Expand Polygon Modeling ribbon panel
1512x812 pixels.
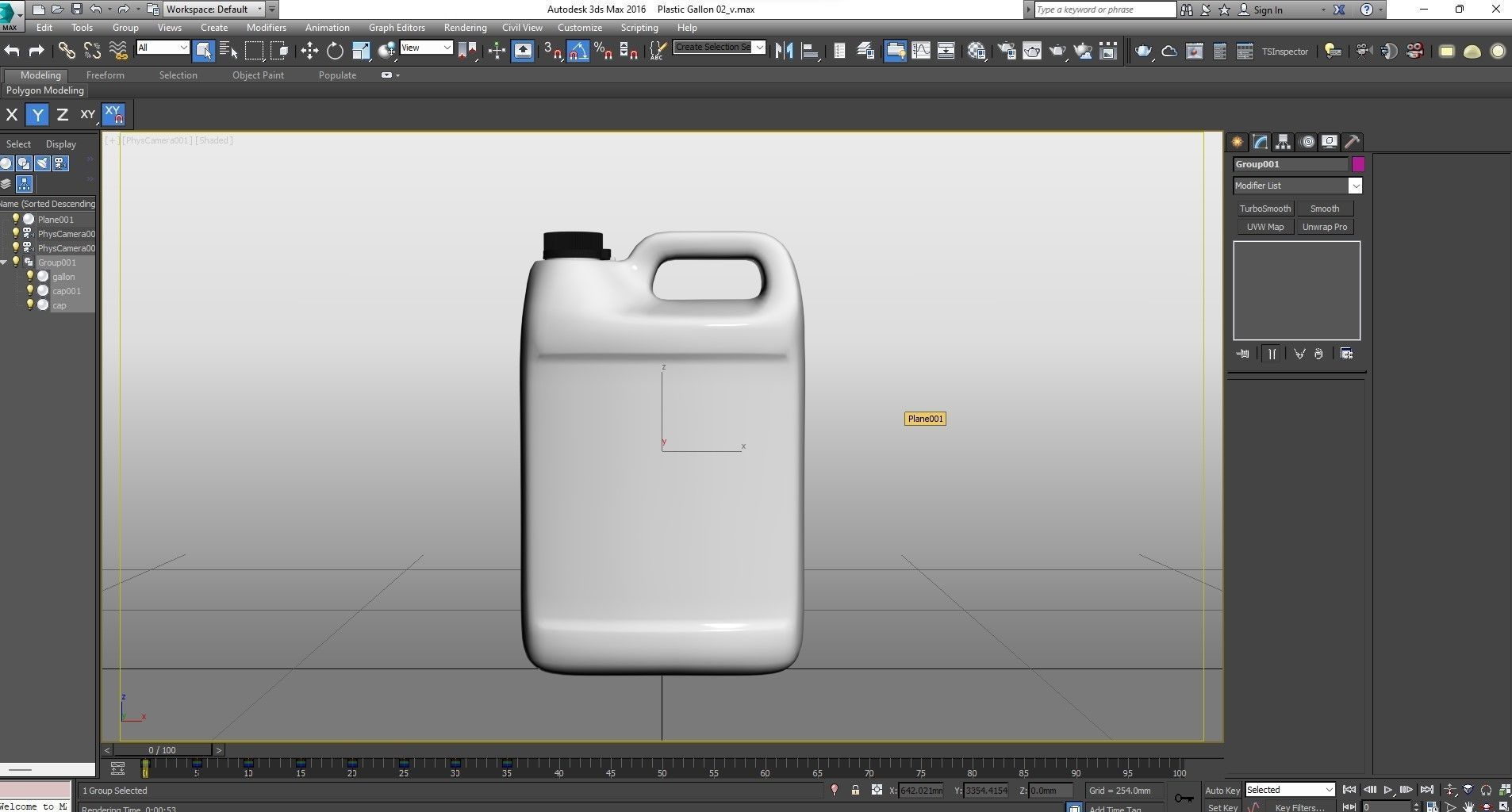(x=45, y=90)
